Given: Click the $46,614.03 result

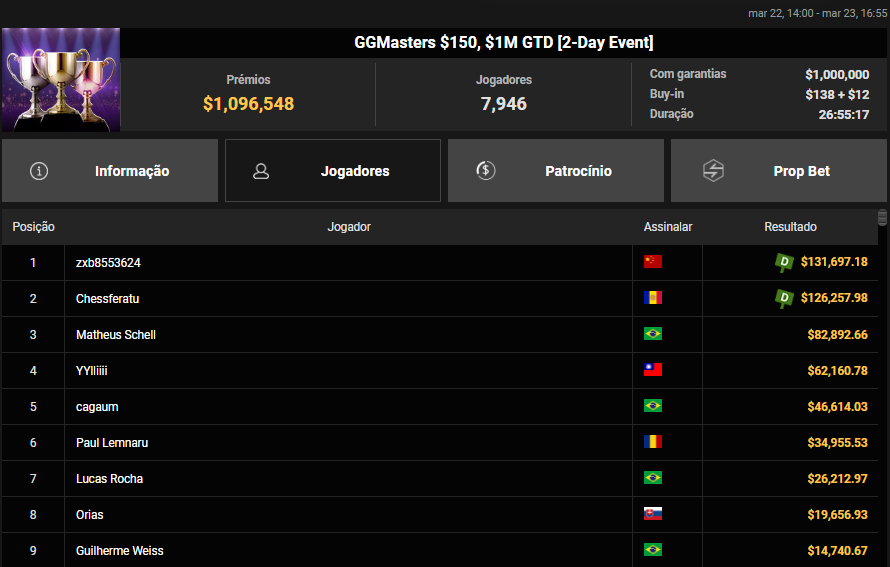Looking at the screenshot, I should pos(837,407).
